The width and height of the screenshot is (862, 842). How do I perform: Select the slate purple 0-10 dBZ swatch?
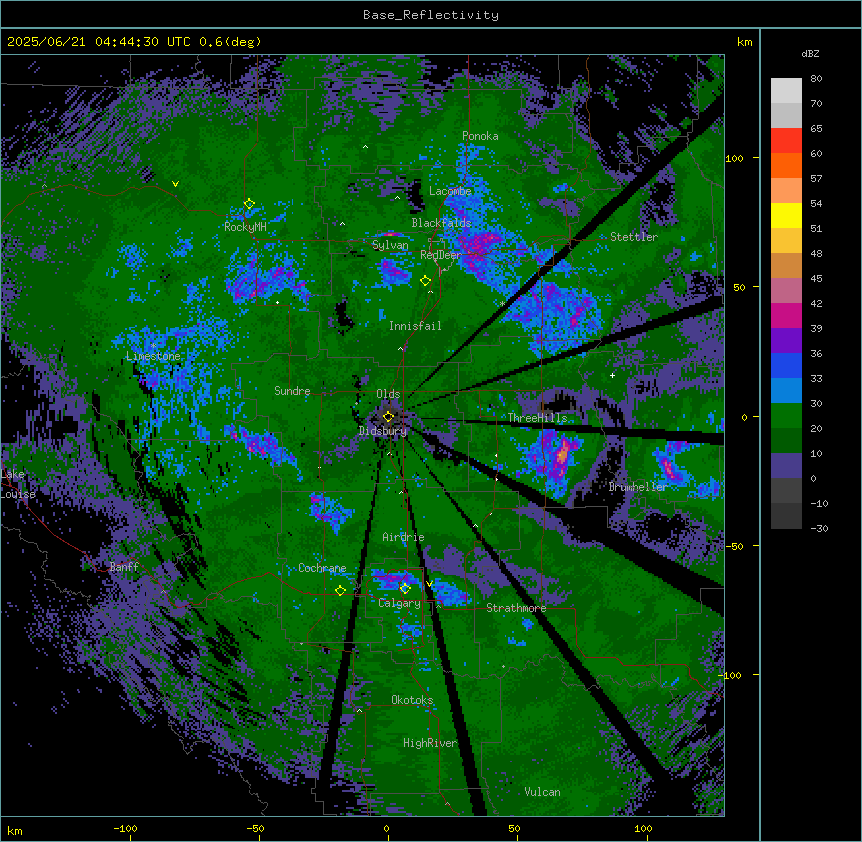[786, 466]
